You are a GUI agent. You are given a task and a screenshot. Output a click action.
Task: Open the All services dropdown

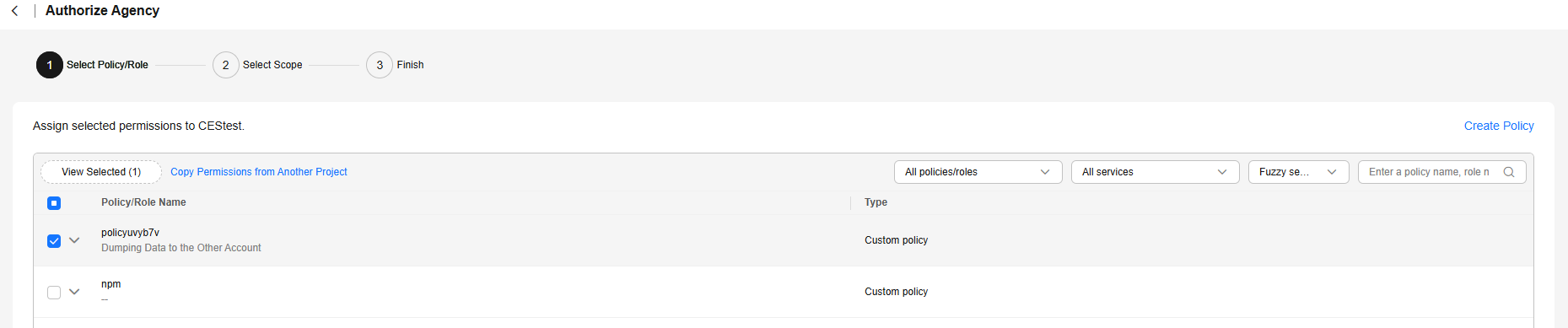point(1155,172)
